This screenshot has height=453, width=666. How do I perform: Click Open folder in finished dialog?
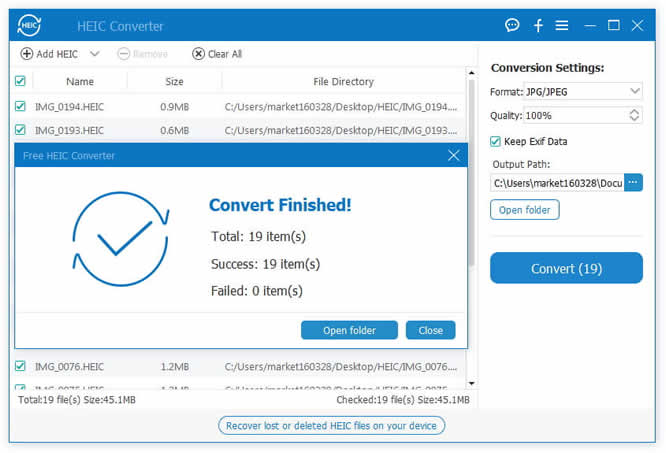pos(349,330)
